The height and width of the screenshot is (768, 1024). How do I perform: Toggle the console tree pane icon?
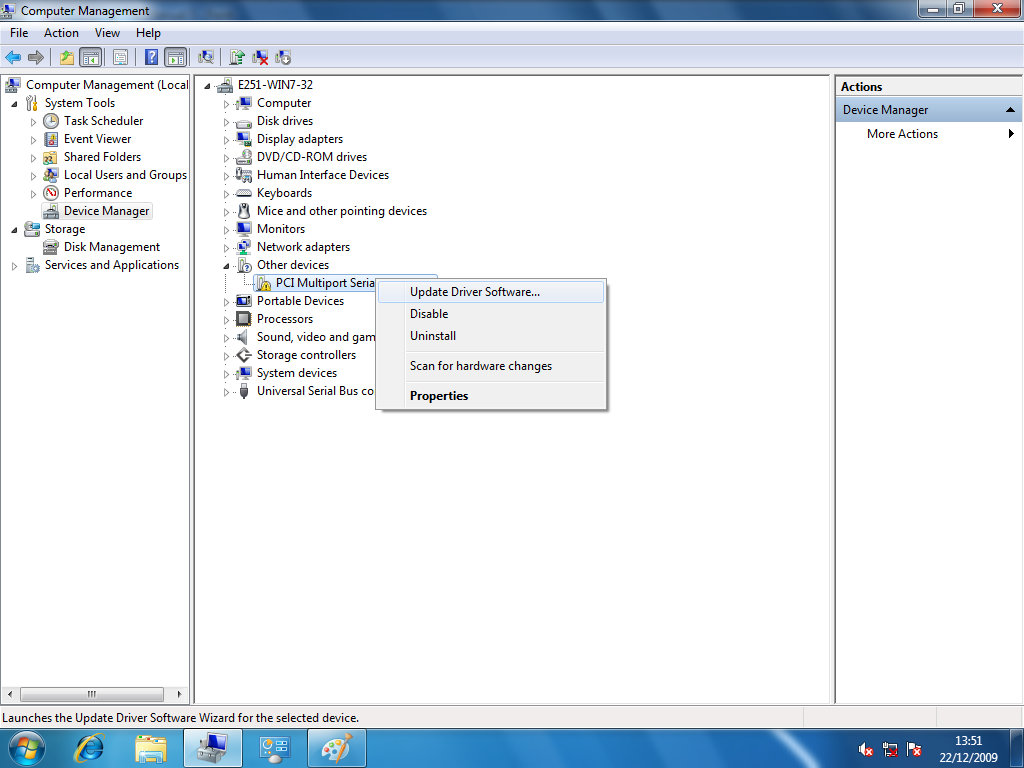(90, 57)
